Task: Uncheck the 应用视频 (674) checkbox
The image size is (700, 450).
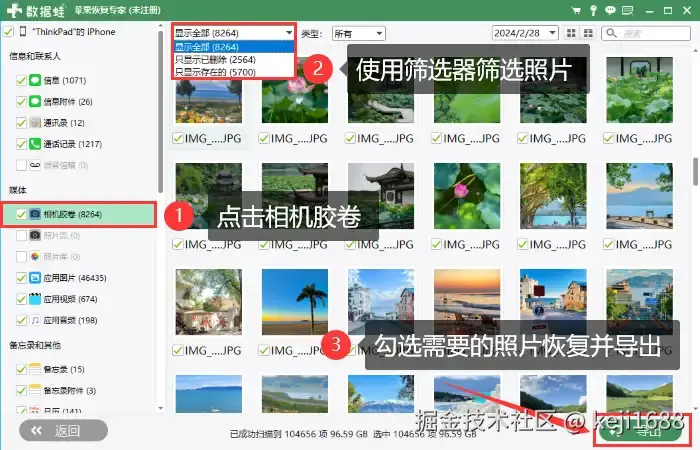Action: 21,299
